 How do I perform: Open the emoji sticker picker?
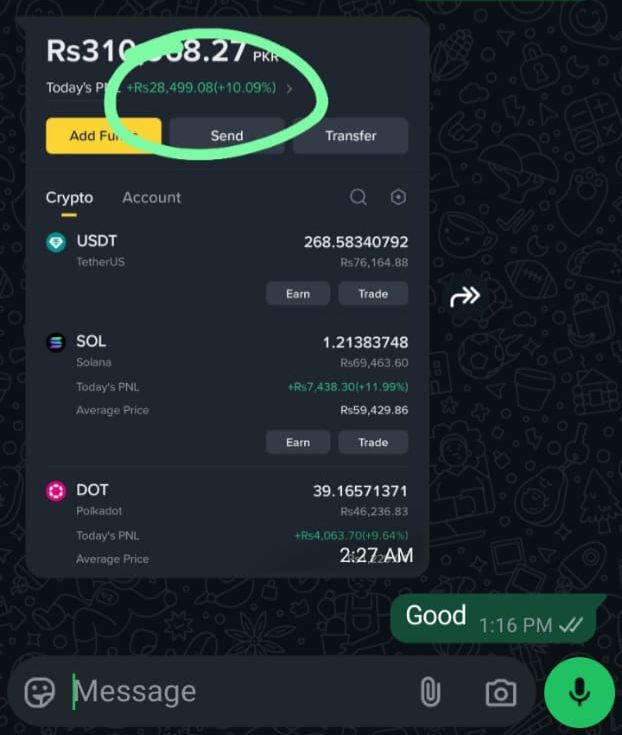click(x=39, y=692)
